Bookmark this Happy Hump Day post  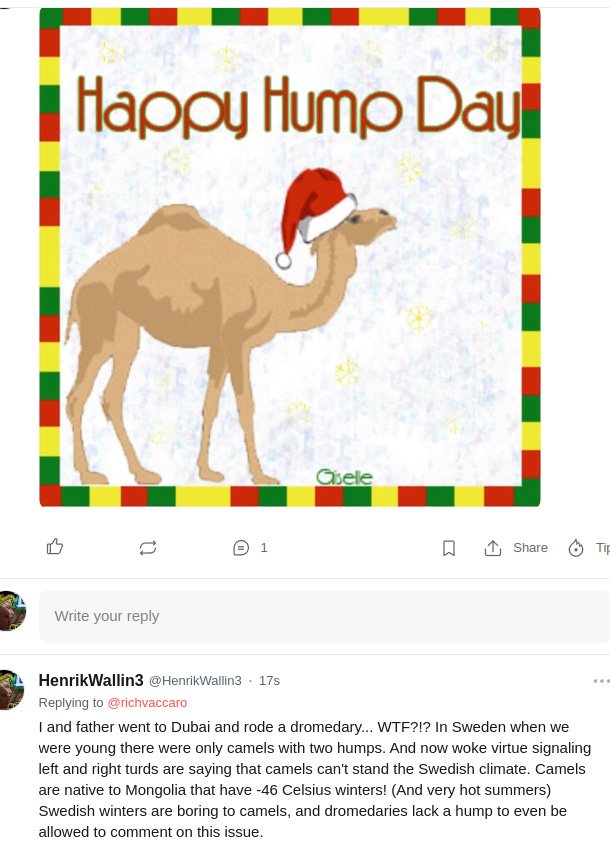click(449, 548)
